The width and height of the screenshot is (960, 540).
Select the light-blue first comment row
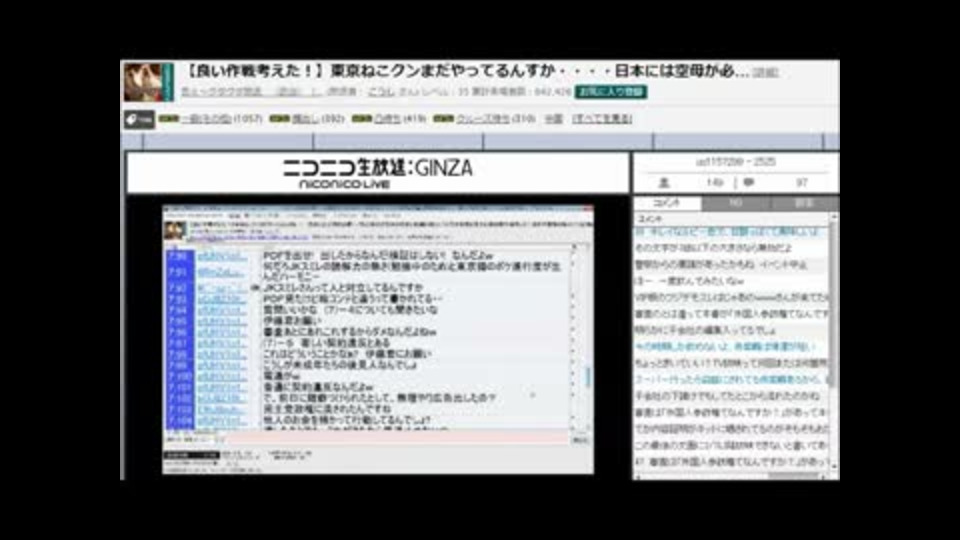(731, 232)
